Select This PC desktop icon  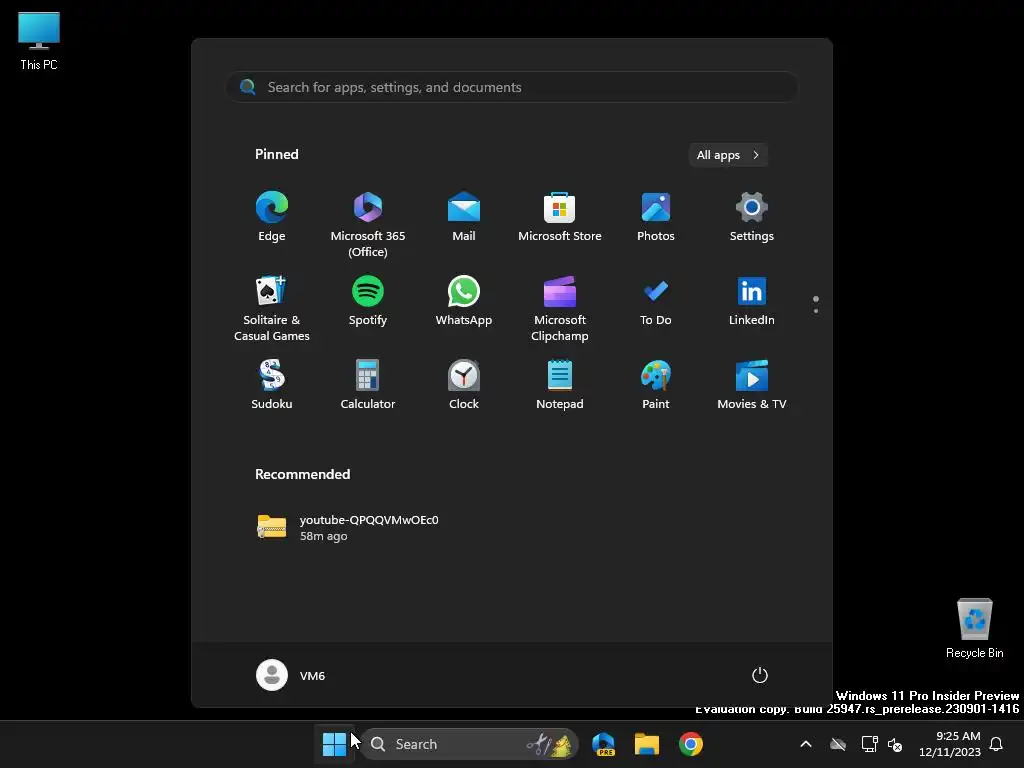[x=39, y=41]
